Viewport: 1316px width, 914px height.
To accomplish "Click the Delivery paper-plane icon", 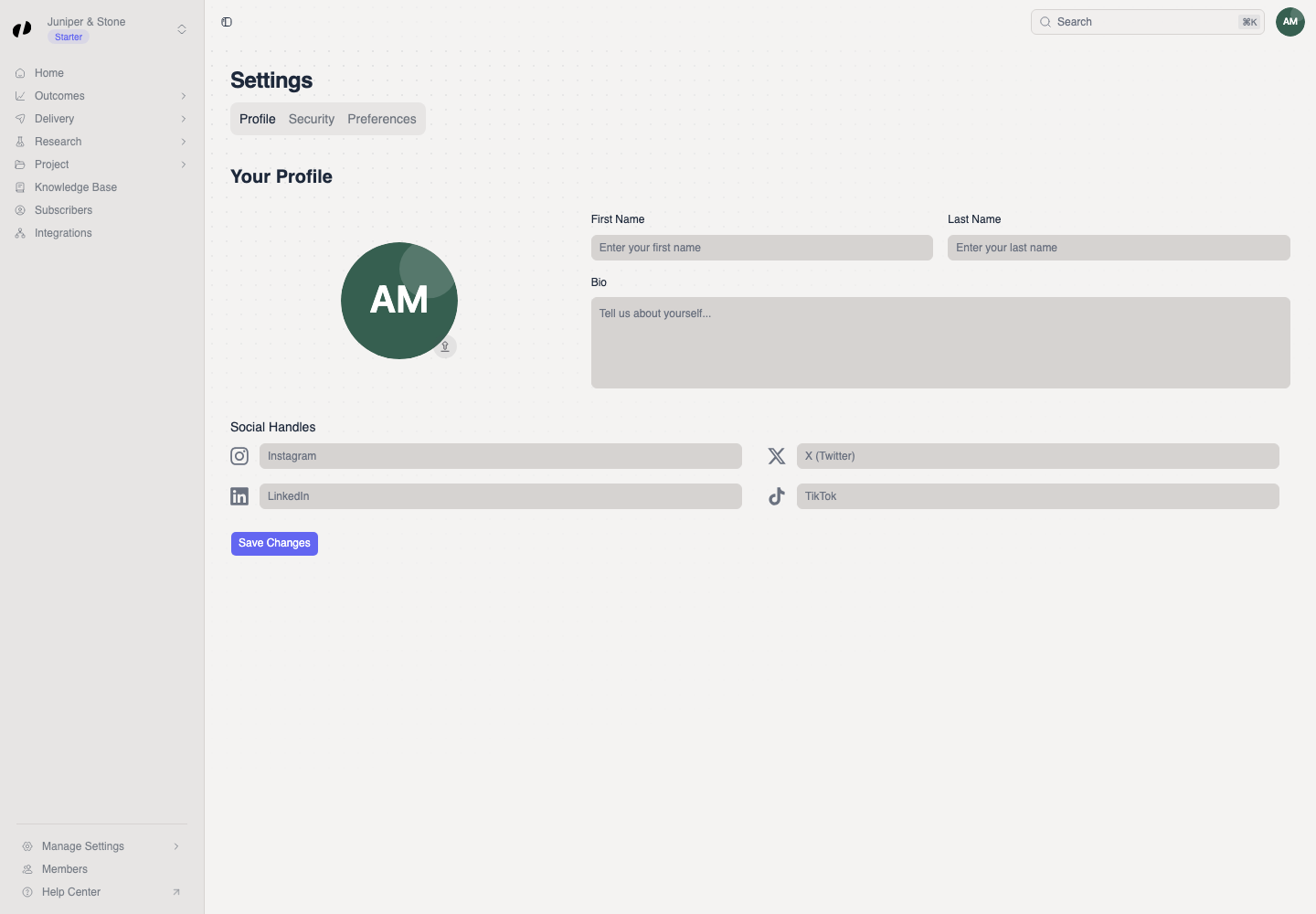I will (20, 119).
